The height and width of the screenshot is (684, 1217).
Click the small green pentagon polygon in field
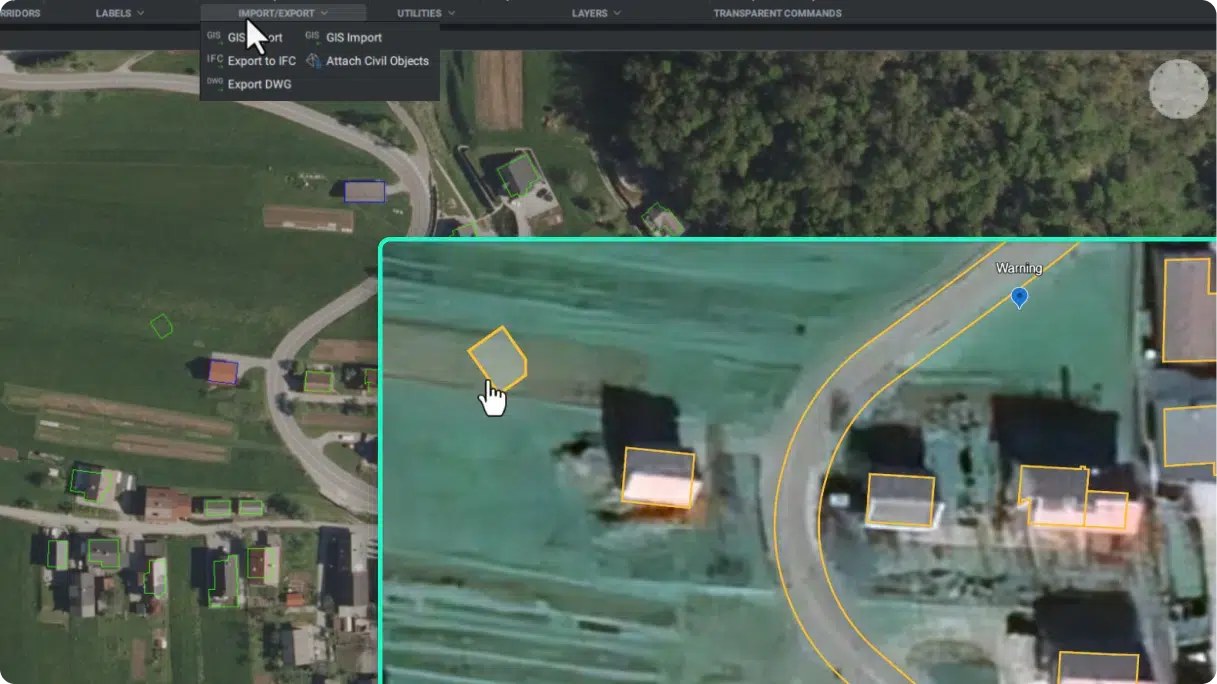(x=161, y=326)
